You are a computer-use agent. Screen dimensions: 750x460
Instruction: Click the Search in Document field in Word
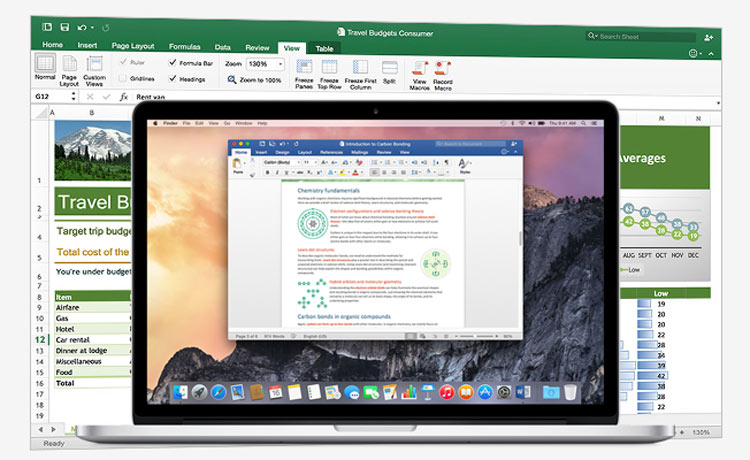[x=470, y=144]
